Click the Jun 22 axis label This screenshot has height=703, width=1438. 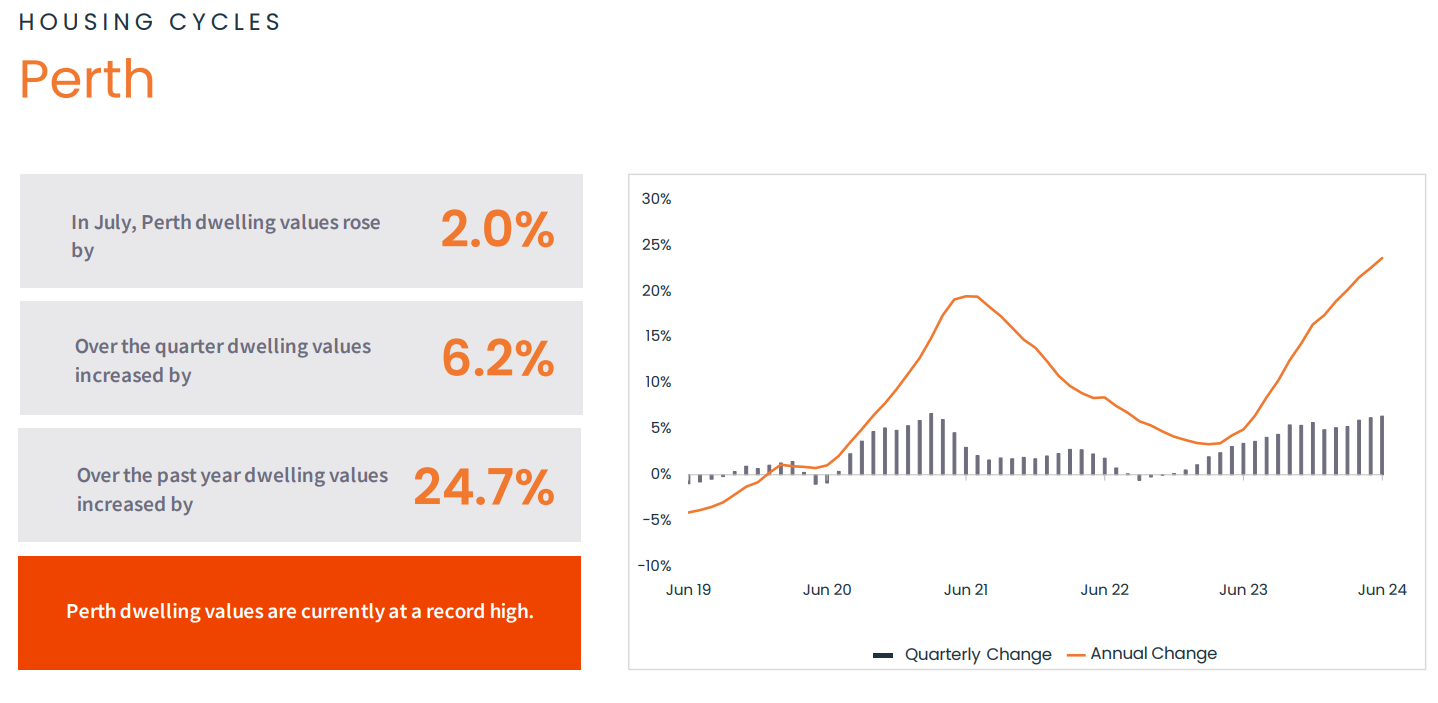point(1105,590)
